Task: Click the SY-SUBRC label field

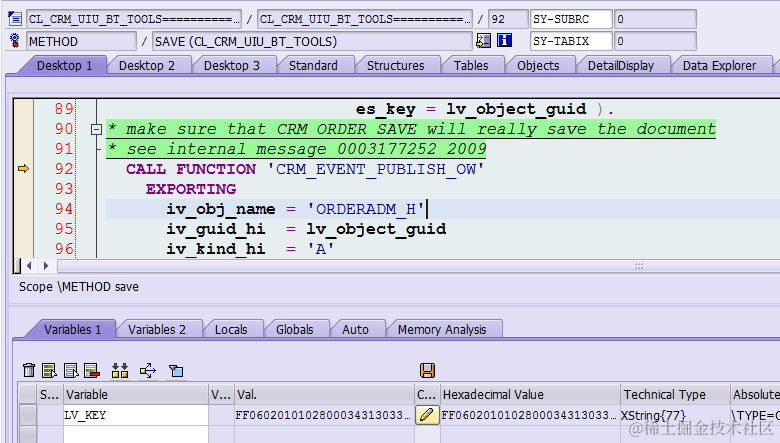Action: tap(571, 19)
